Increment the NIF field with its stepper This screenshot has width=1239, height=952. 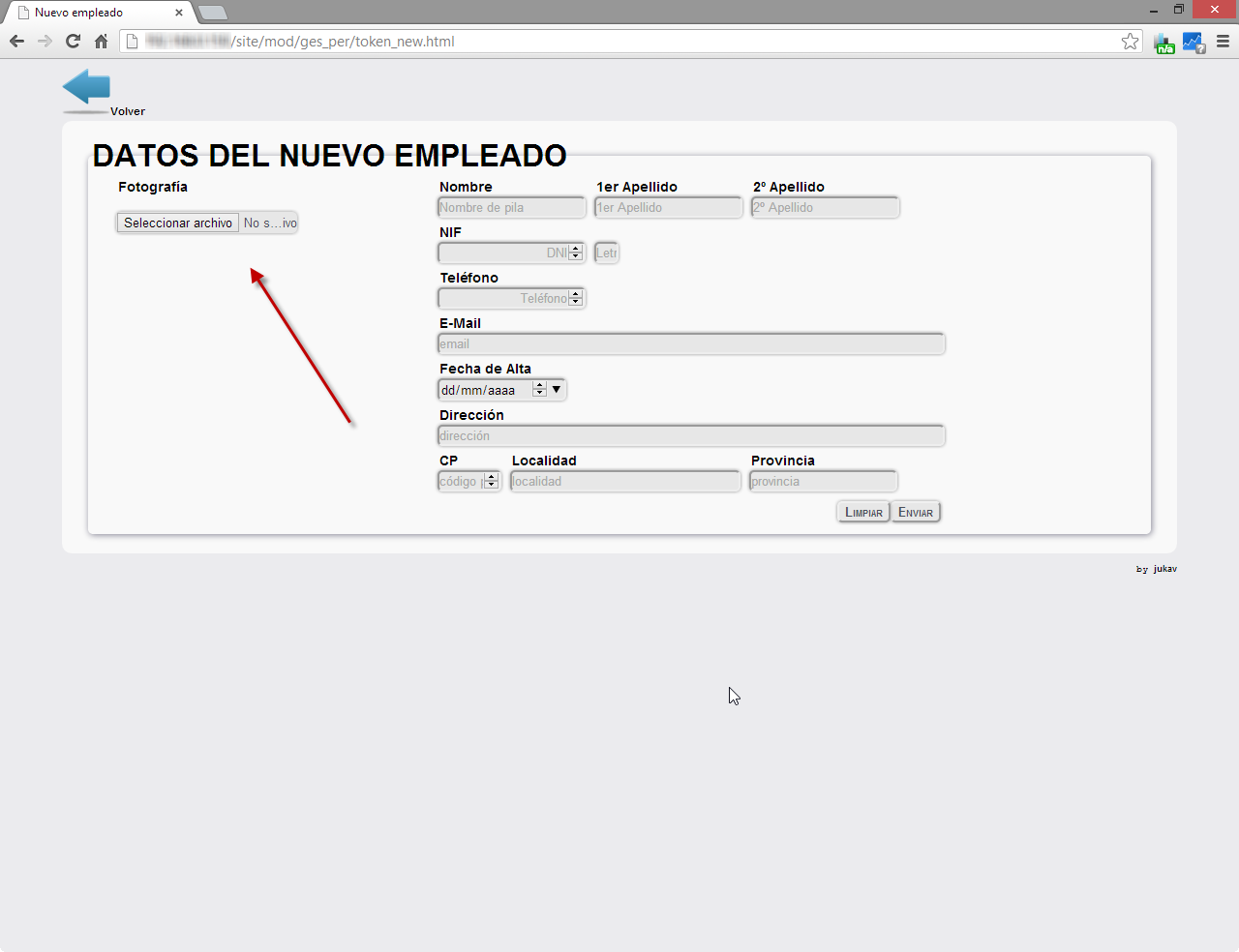coord(577,249)
